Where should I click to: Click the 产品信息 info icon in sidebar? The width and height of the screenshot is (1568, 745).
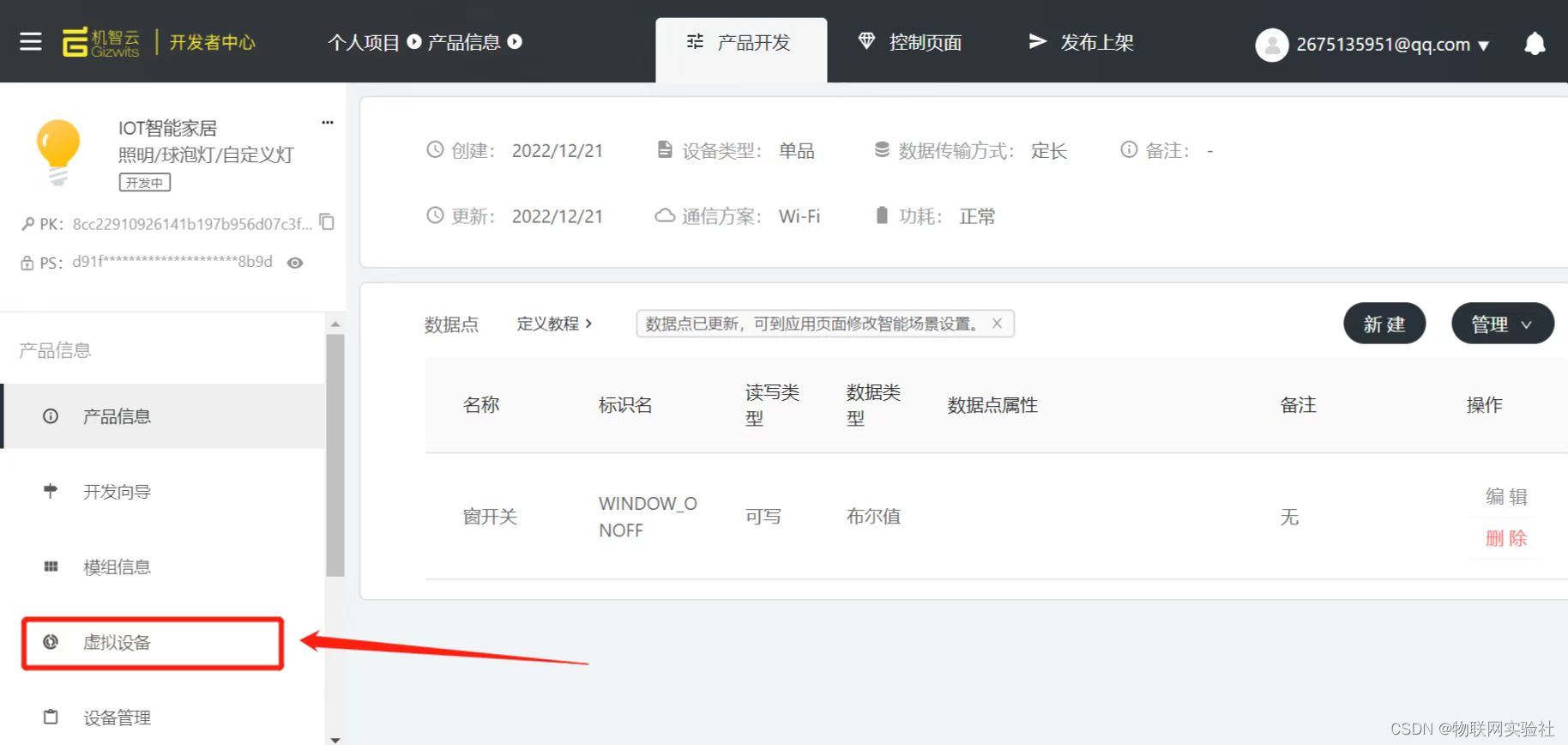[51, 416]
